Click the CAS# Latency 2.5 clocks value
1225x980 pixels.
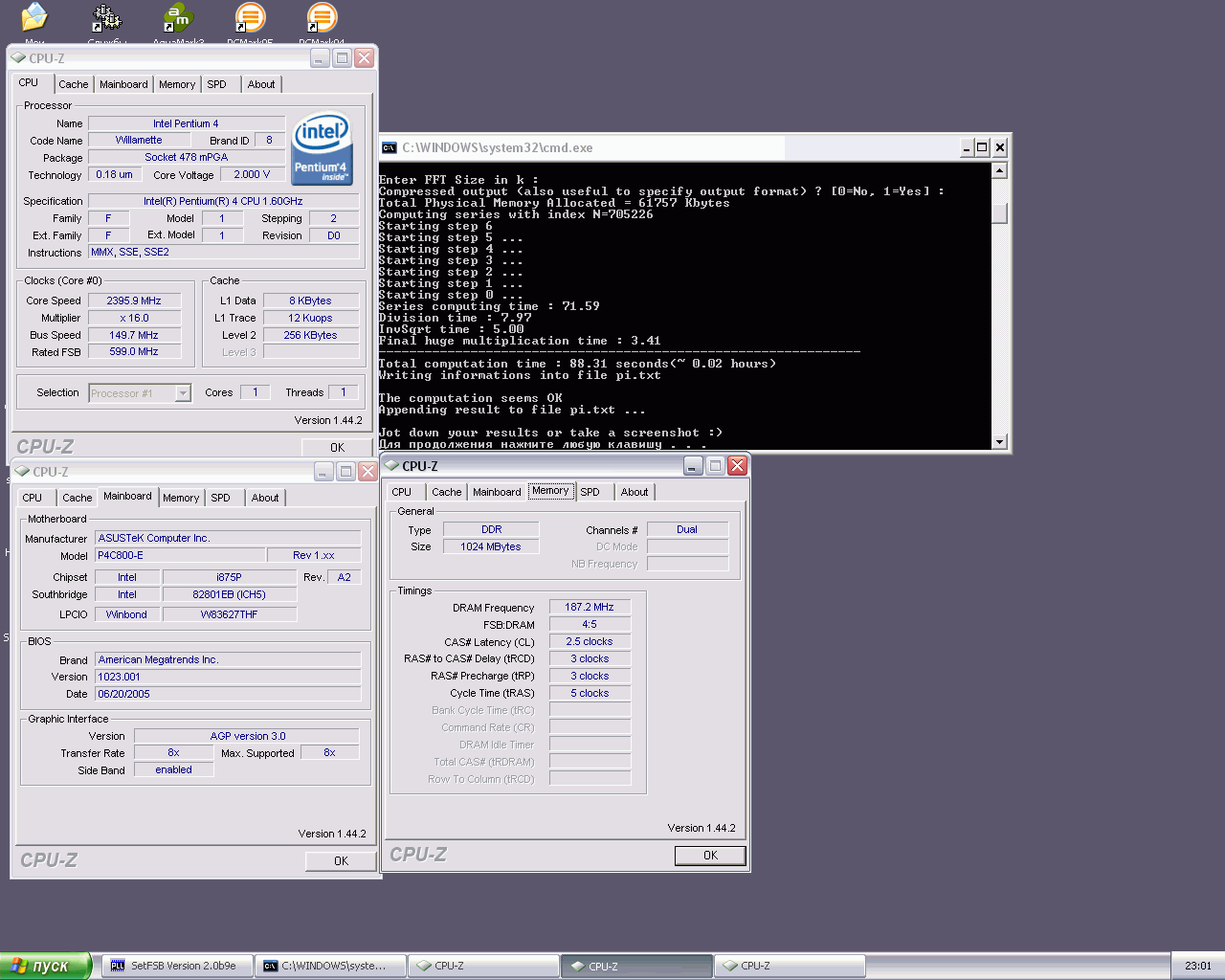pyautogui.click(x=590, y=641)
